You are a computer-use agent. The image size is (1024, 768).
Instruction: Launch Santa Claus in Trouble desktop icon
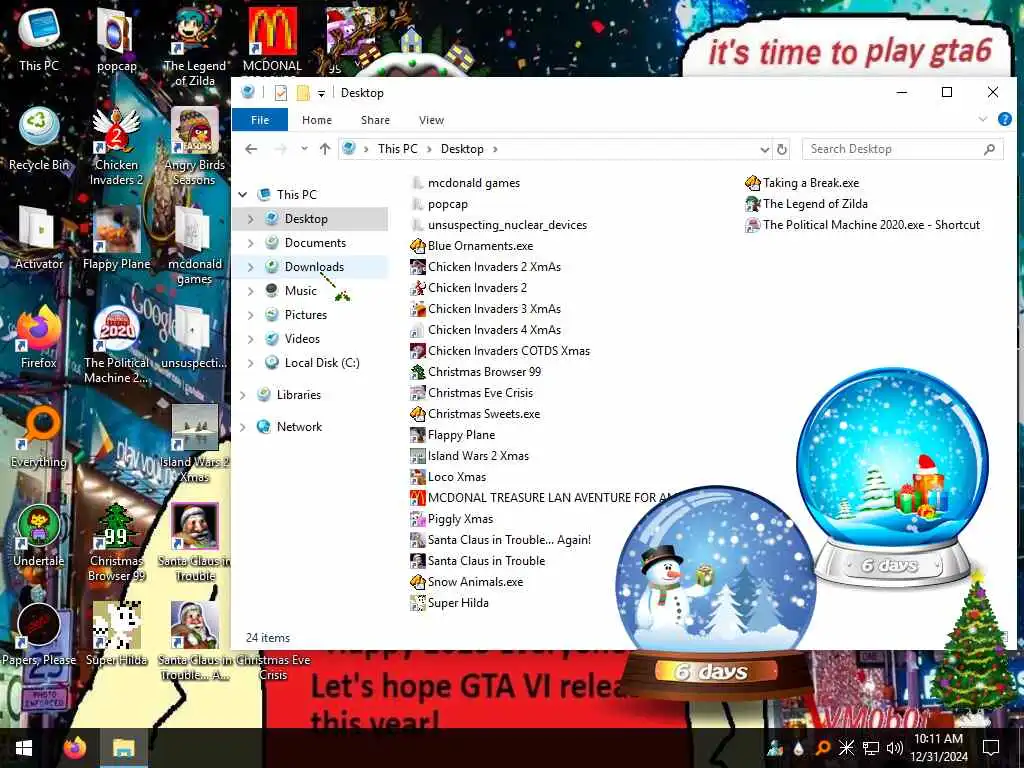click(x=194, y=542)
